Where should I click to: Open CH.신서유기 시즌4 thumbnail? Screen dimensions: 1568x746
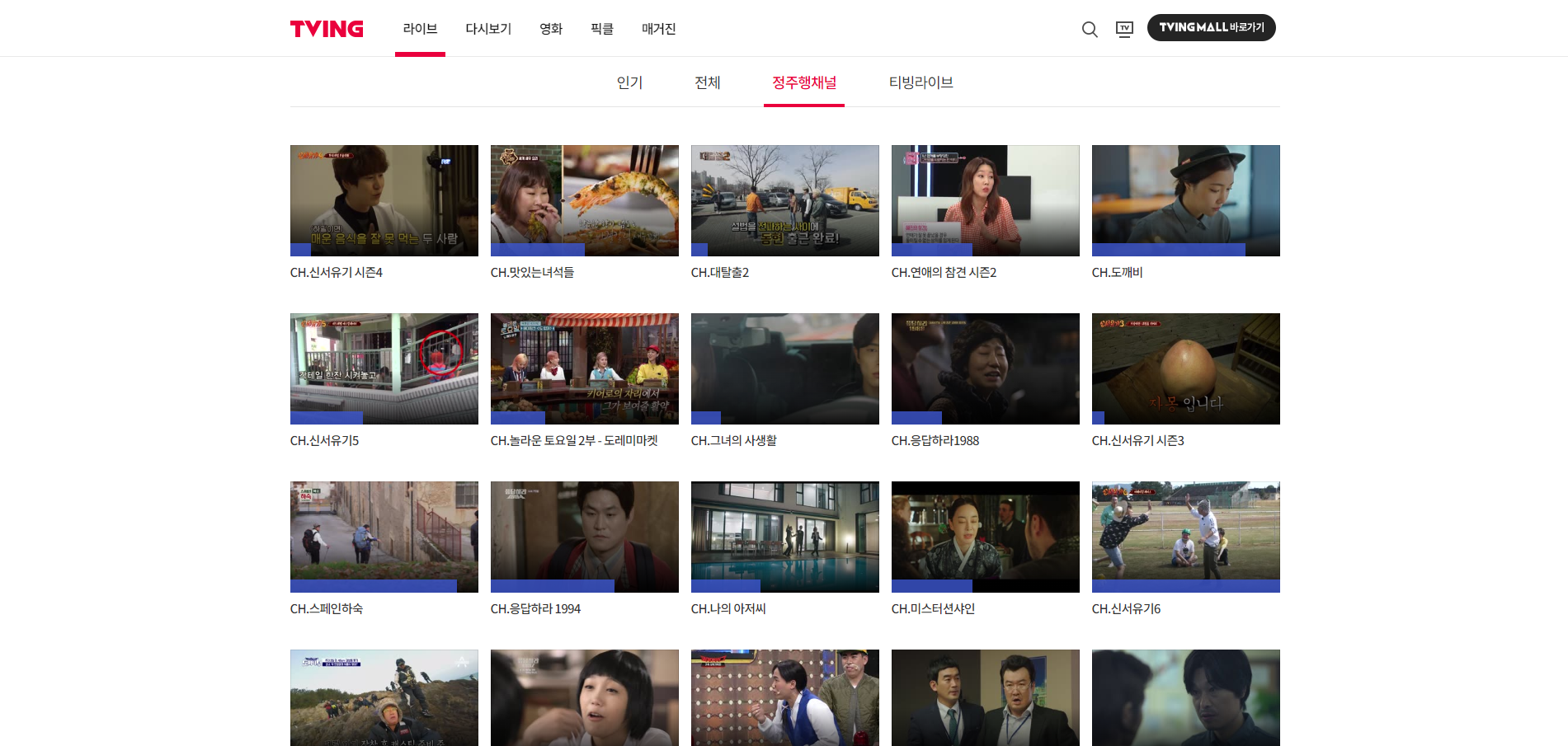[384, 200]
